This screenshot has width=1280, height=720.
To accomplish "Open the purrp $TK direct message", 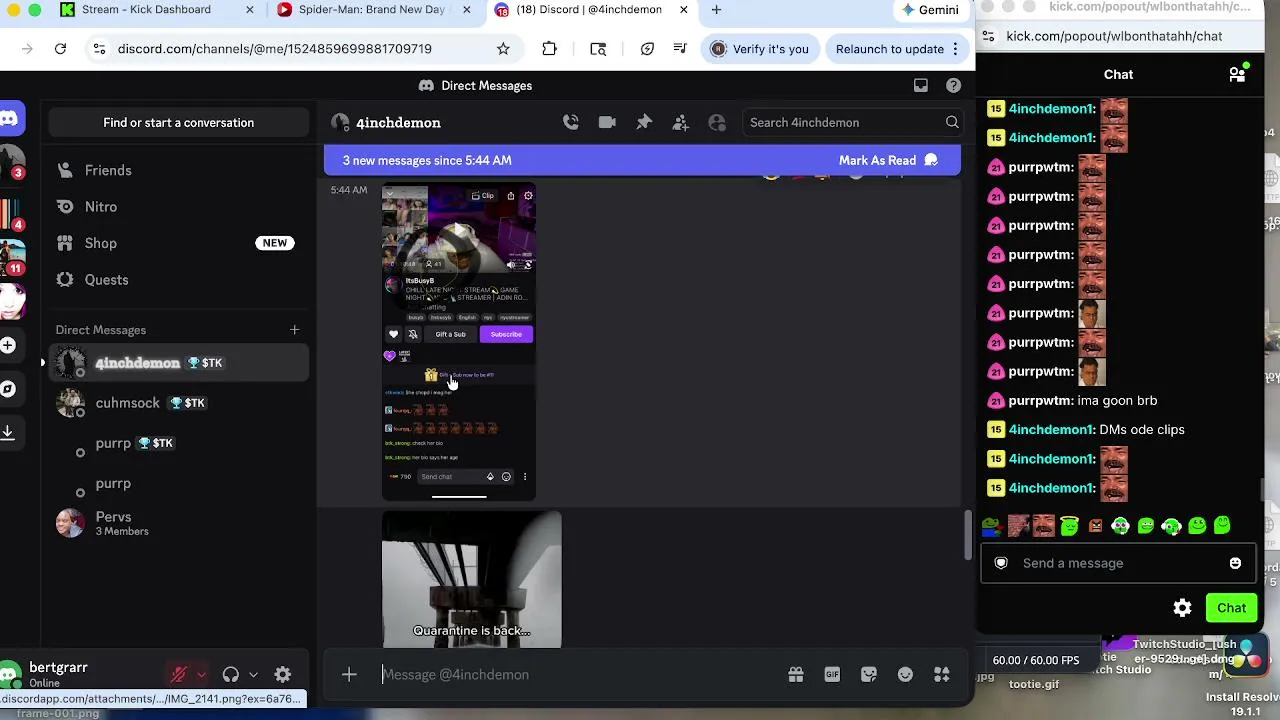I will pos(178,443).
